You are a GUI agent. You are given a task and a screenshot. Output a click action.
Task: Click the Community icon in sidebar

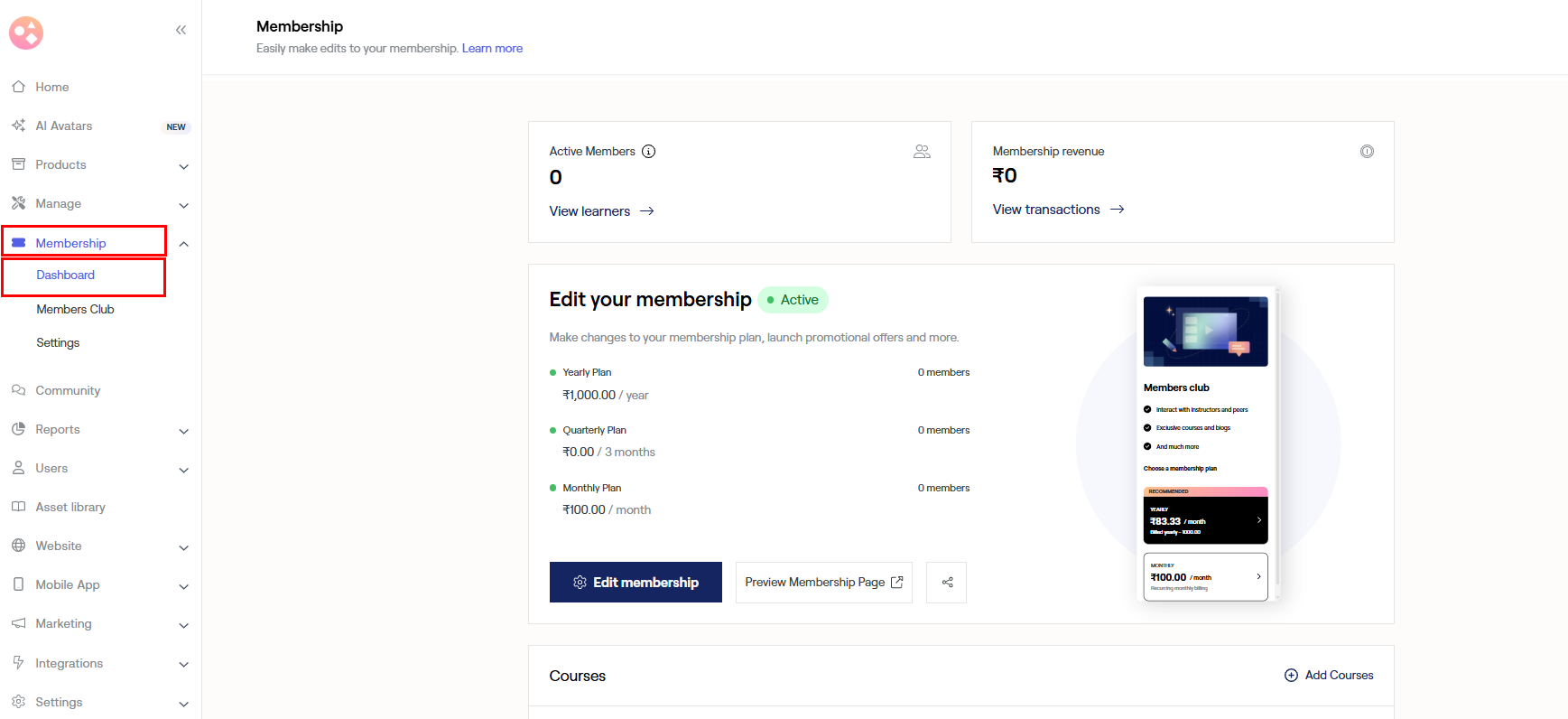[x=18, y=390]
